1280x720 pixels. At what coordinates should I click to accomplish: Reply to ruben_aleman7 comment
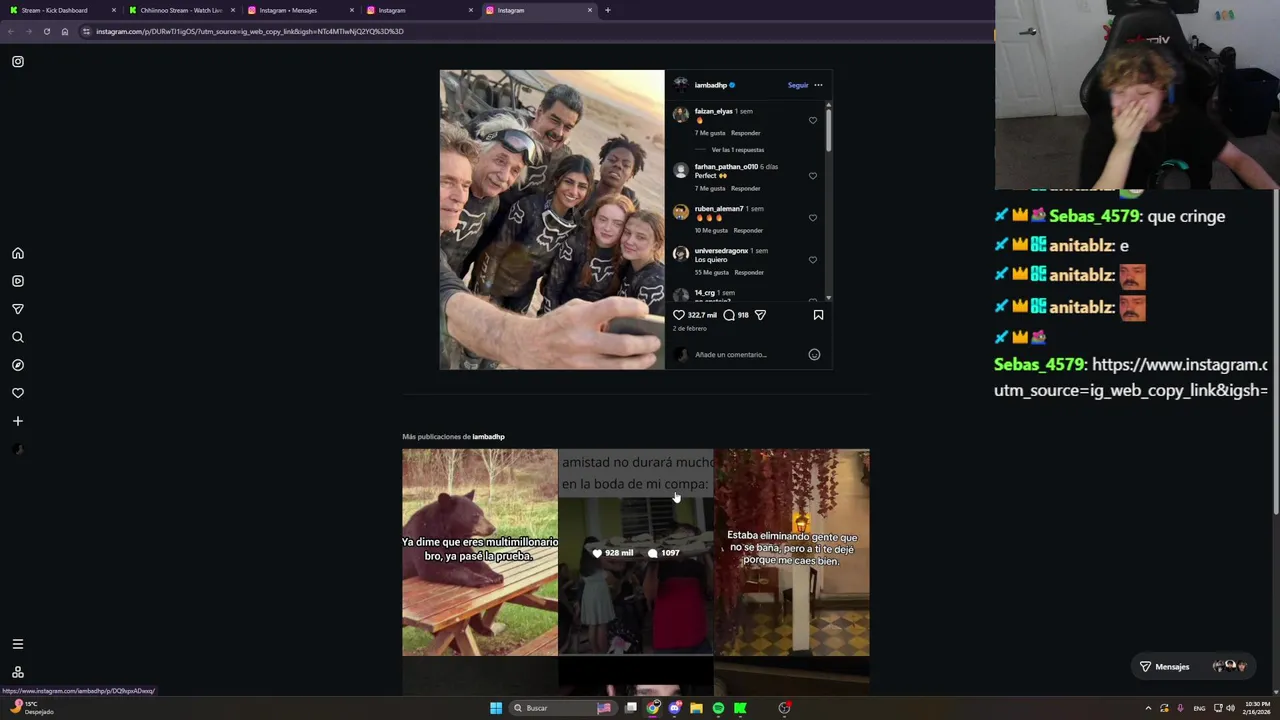click(x=748, y=230)
